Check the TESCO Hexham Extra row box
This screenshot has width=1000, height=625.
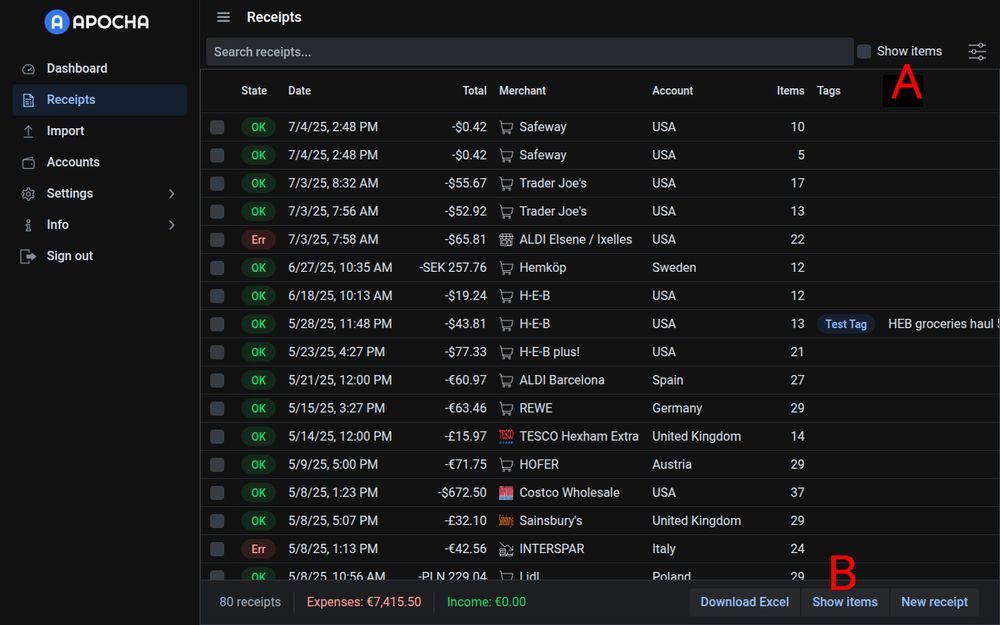(x=217, y=436)
